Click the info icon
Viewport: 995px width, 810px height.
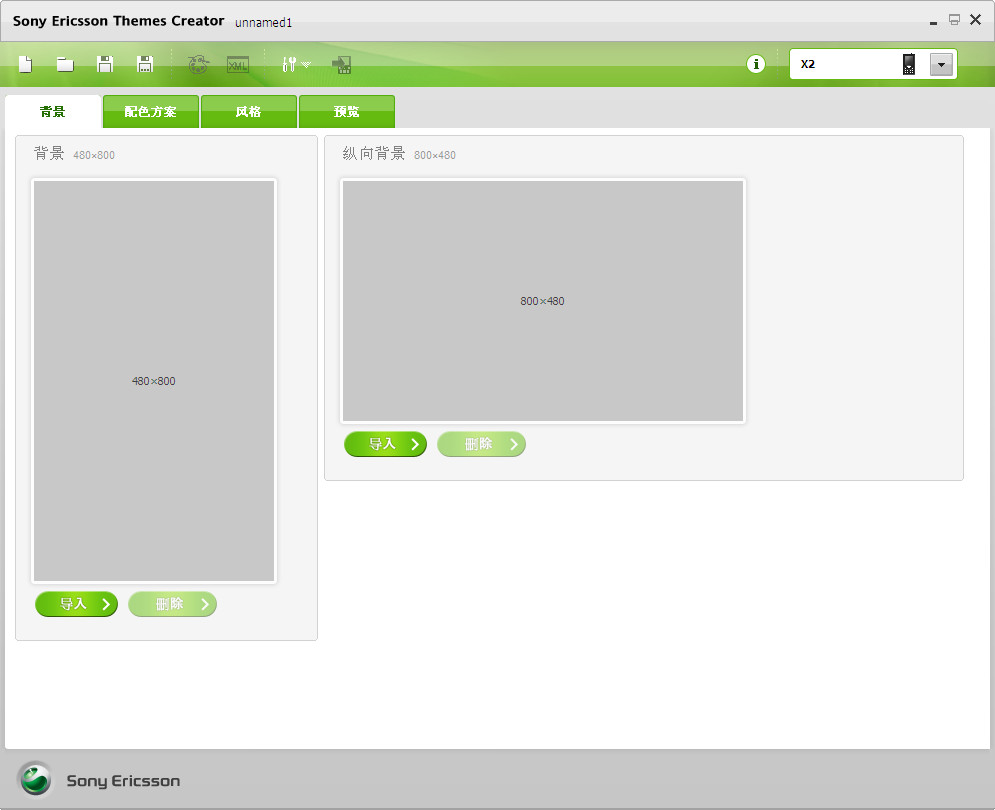click(x=756, y=63)
